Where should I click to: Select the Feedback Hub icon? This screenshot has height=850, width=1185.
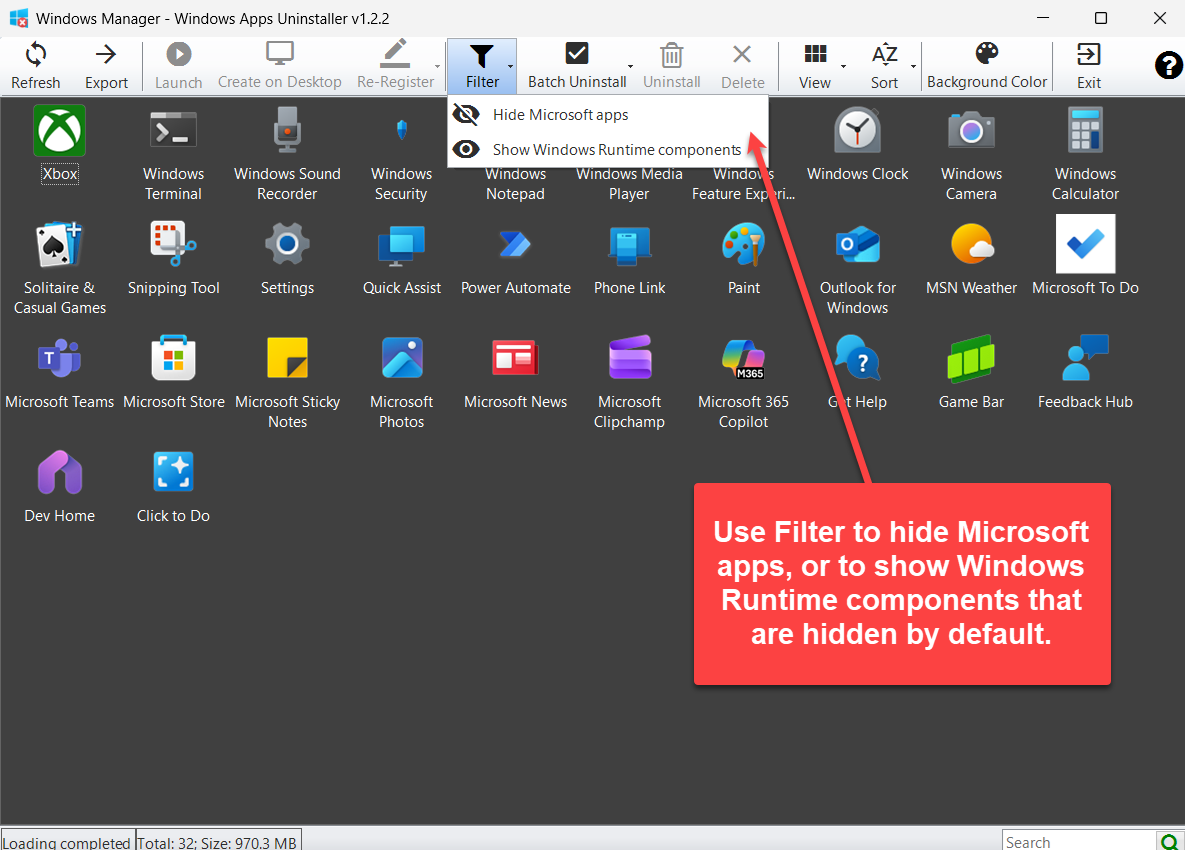1085,357
